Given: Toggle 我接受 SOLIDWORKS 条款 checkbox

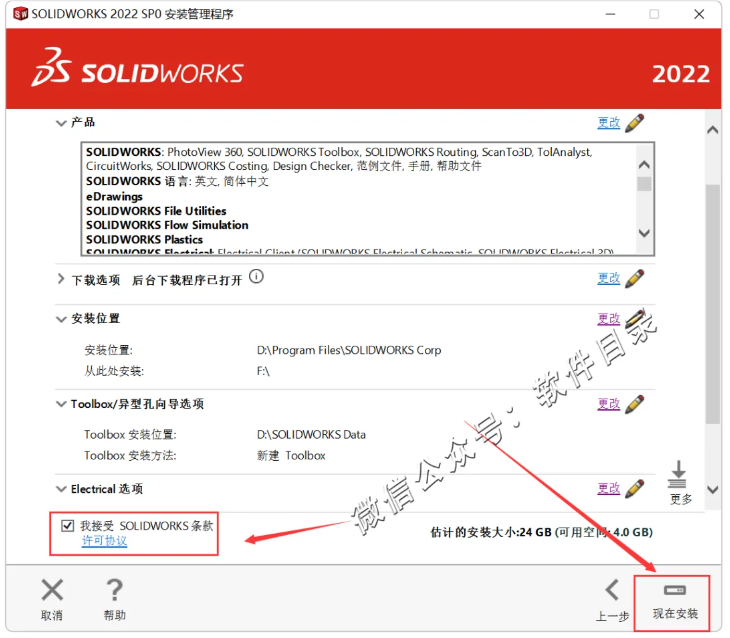Looking at the screenshot, I should click(68, 526).
